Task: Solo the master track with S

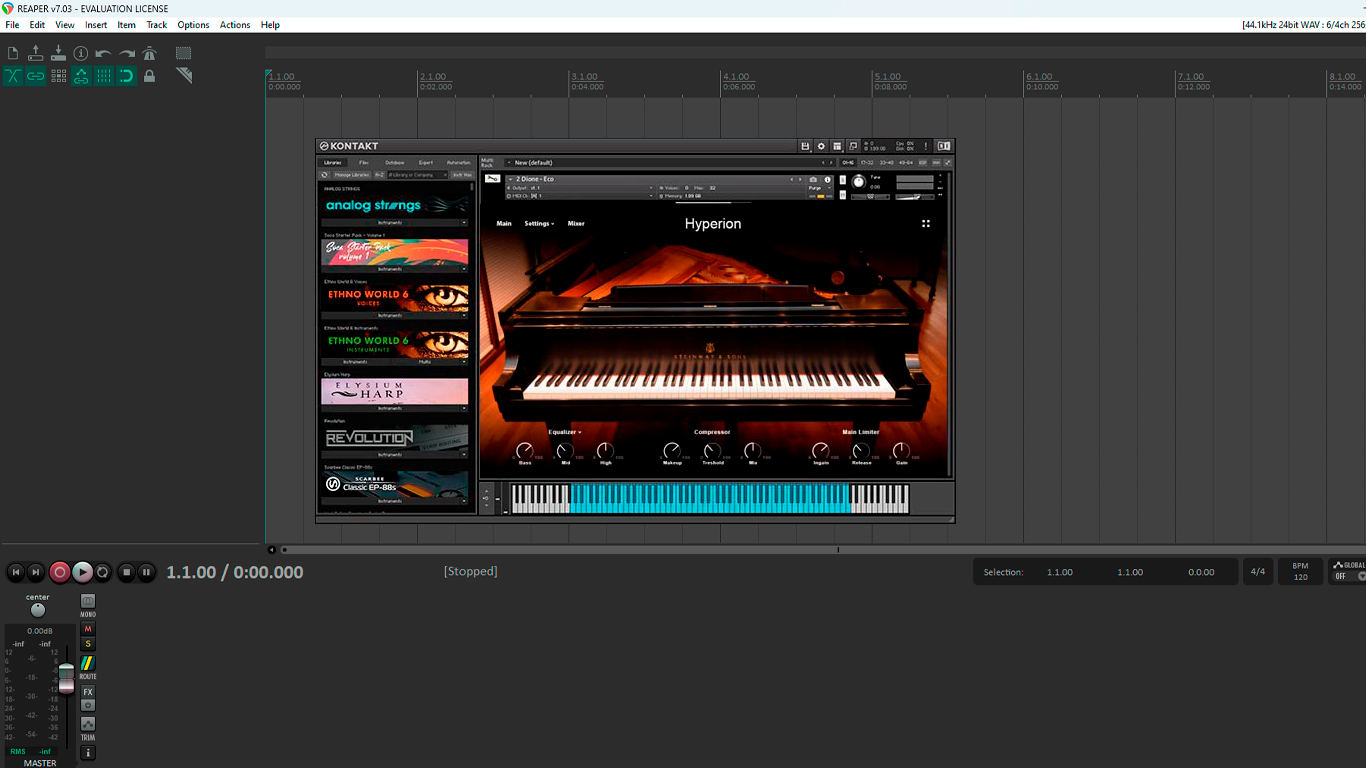Action: 88,644
